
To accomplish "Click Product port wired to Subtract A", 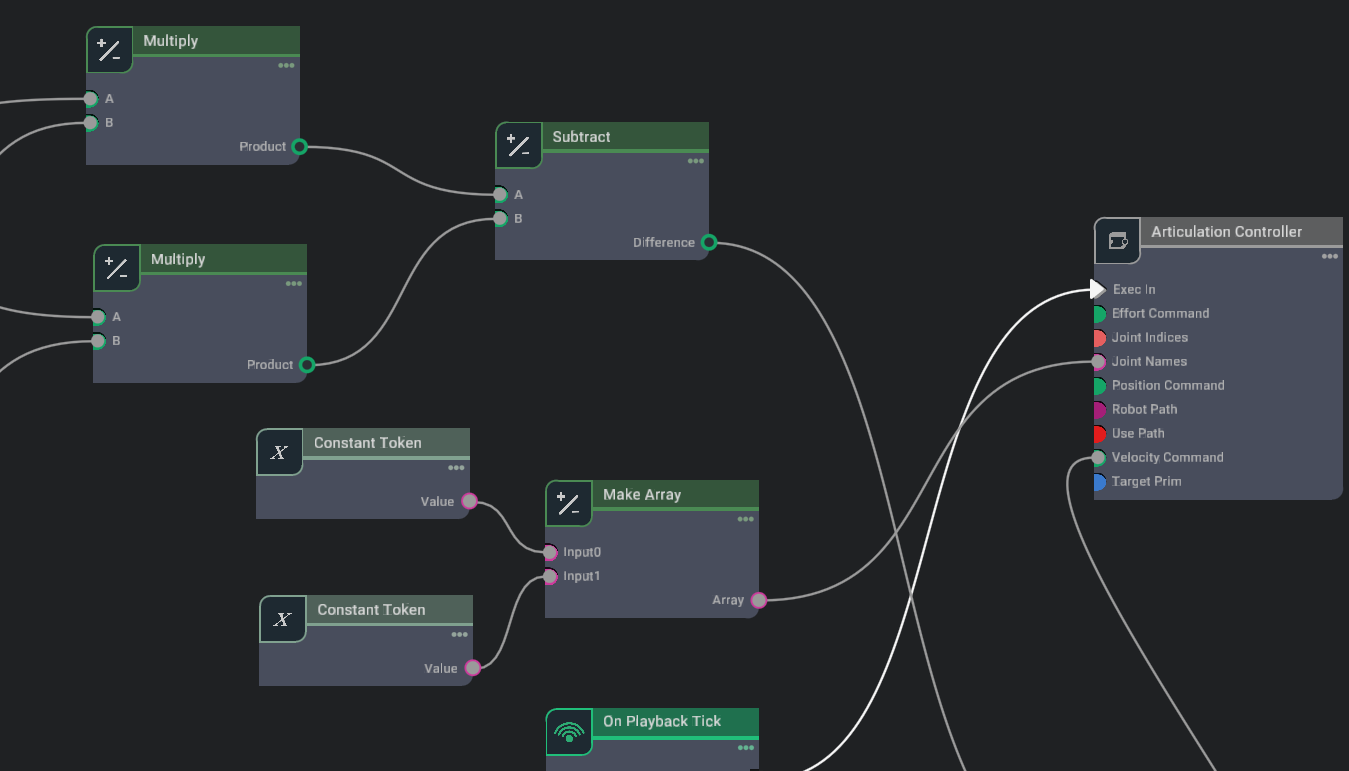I will pyautogui.click(x=299, y=146).
